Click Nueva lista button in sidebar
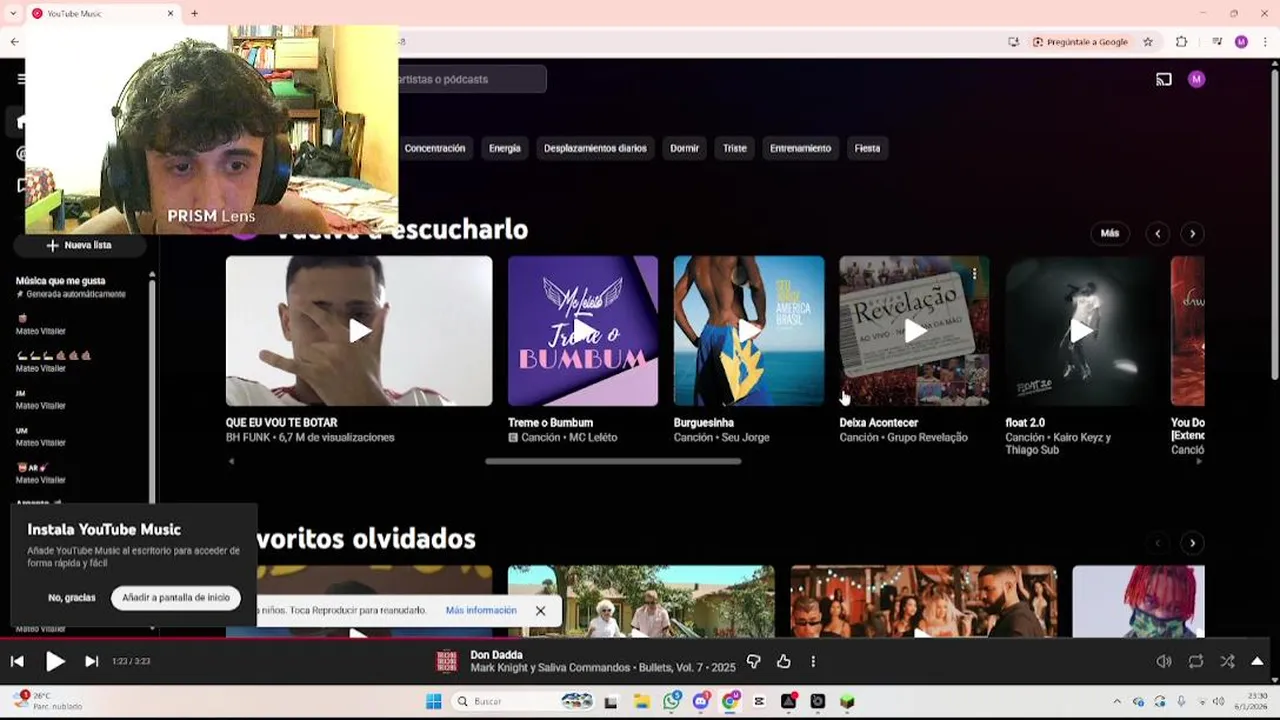1280x720 pixels. [x=79, y=245]
